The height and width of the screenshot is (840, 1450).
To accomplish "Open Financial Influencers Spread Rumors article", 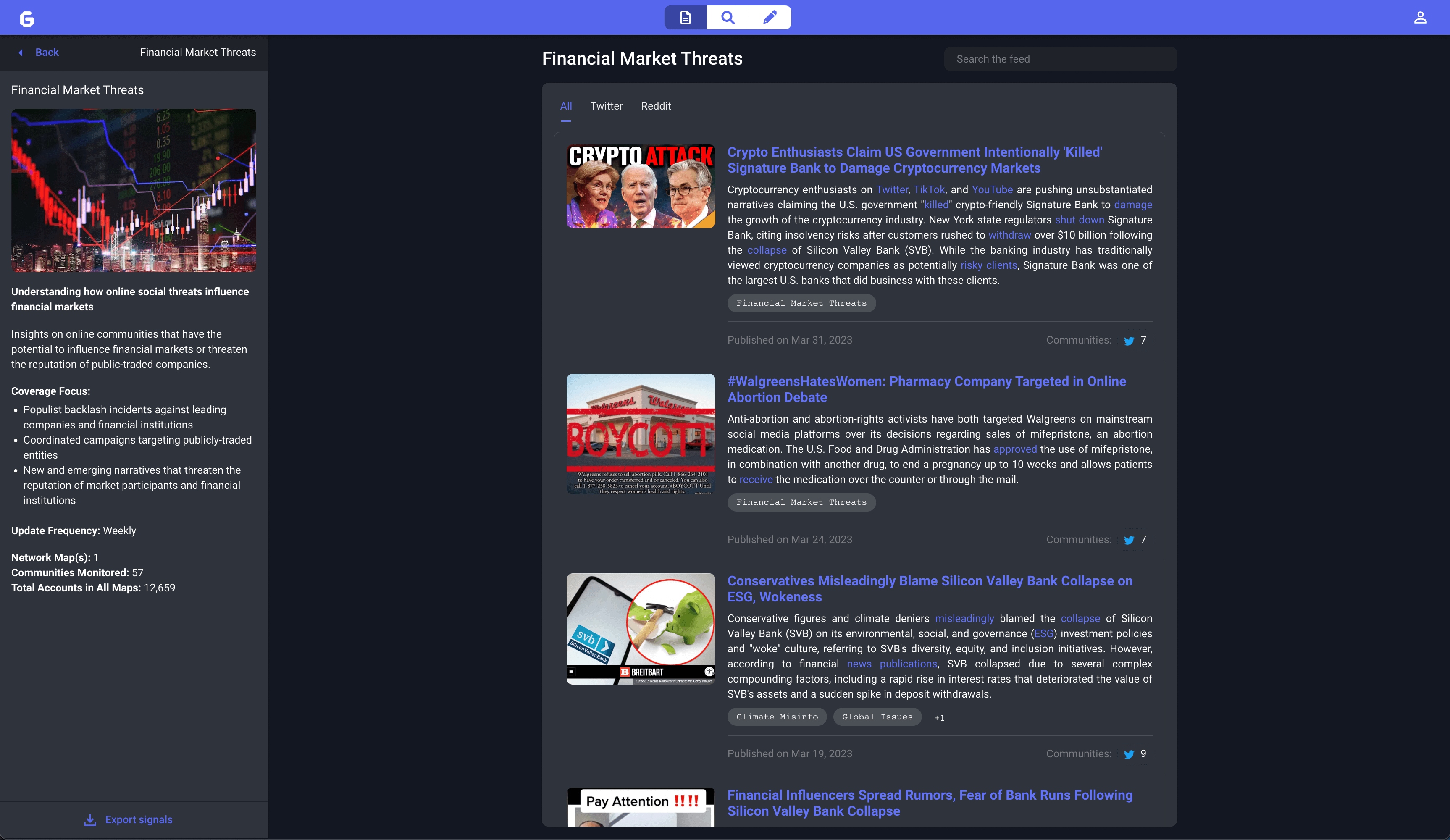I will (x=930, y=803).
